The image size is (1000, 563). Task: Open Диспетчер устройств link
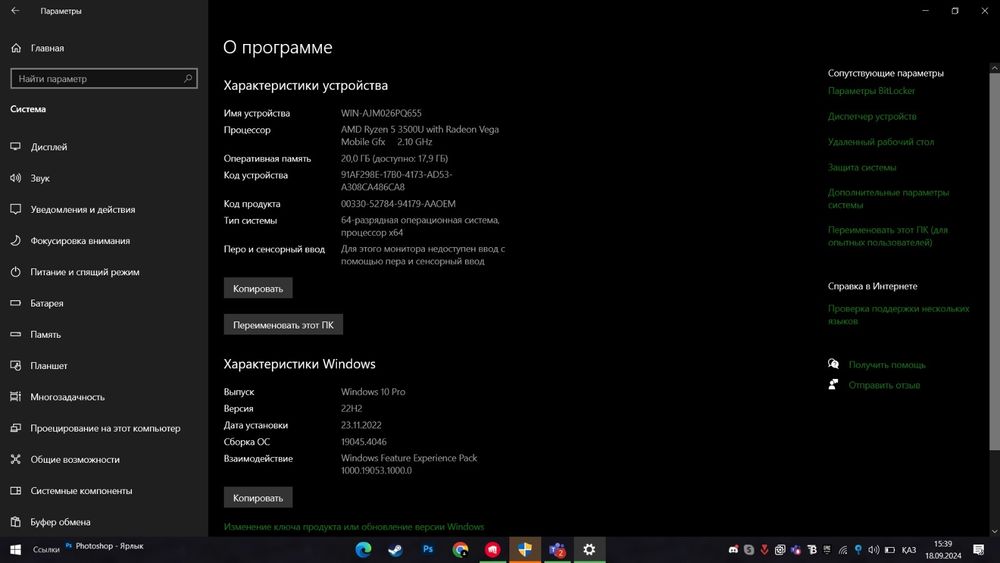872,116
